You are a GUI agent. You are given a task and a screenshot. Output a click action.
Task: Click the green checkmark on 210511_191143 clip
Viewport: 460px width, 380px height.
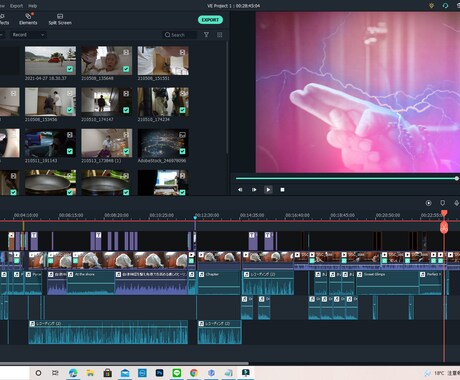click(70, 151)
